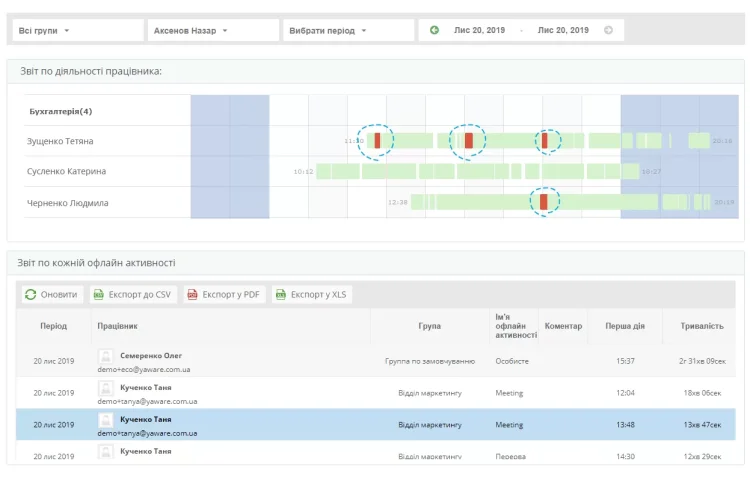This screenshot has height=485, width=750.
Task: Export report via Експорт у XLS
Action: [312, 295]
